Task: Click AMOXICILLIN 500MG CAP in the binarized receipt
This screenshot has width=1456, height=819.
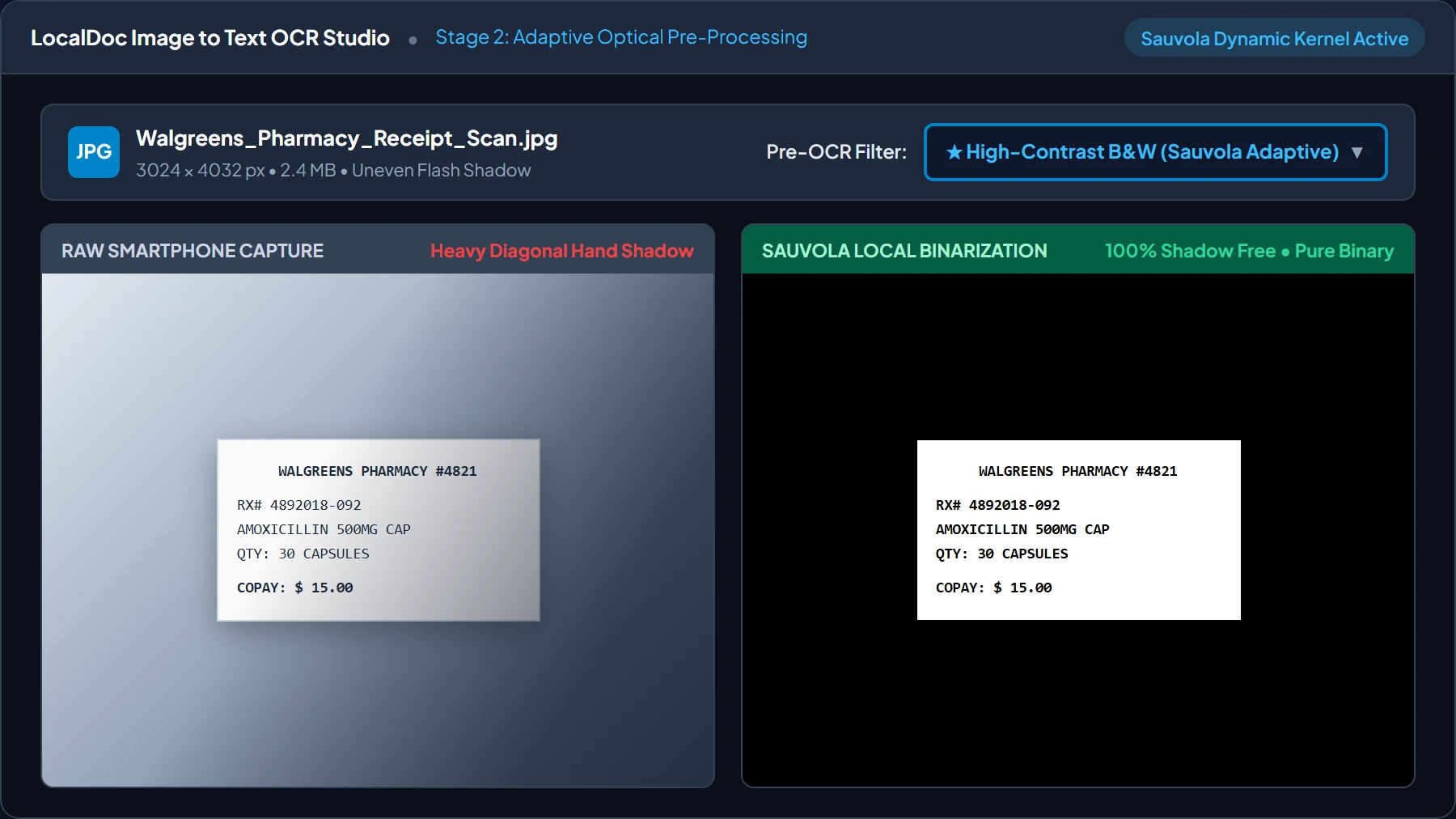Action: click(x=1022, y=529)
